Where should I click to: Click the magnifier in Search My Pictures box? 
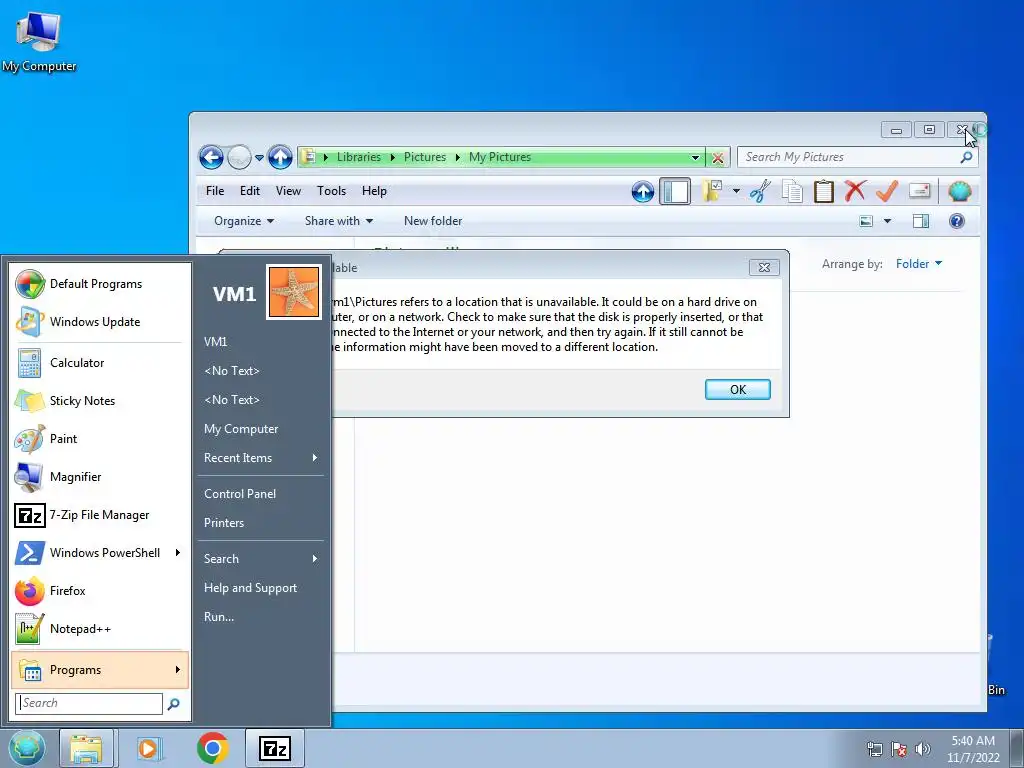coord(967,157)
